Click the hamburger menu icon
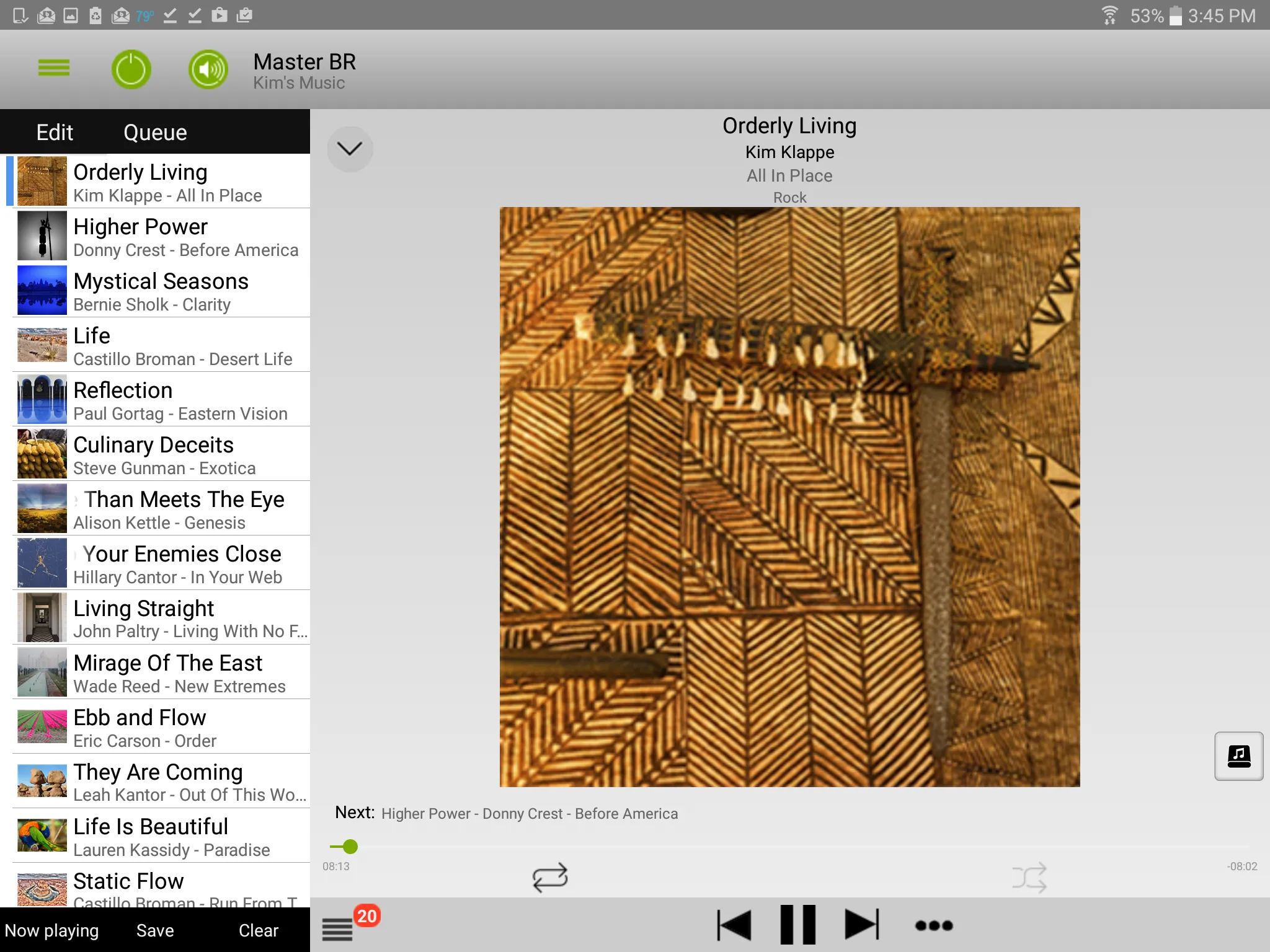 [x=53, y=69]
